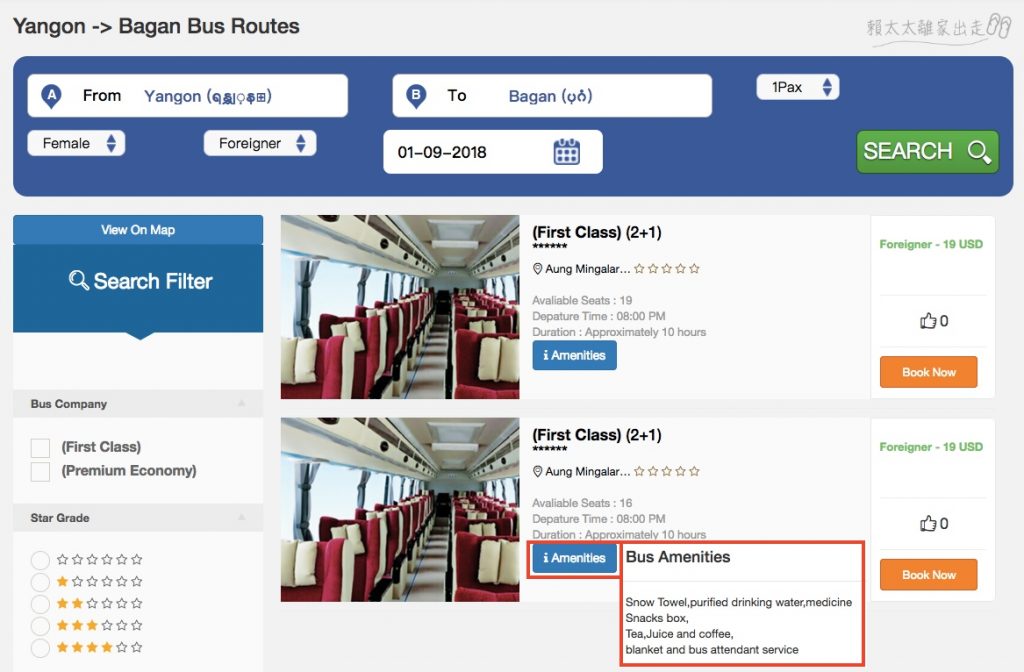
Task: Click the origin marker icon labeled A
Action: [52, 96]
